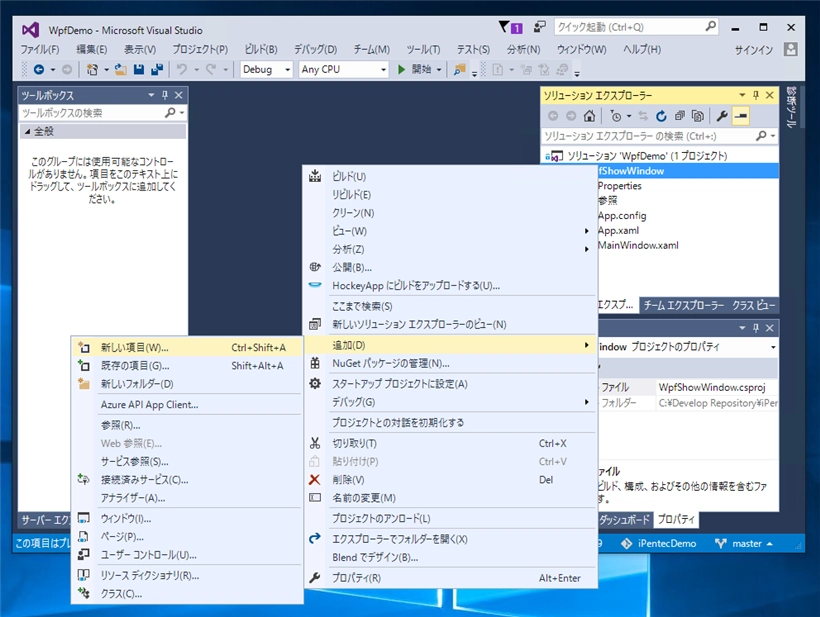
Task: Click the feedback icon beside Quick Launch
Action: (x=540, y=27)
